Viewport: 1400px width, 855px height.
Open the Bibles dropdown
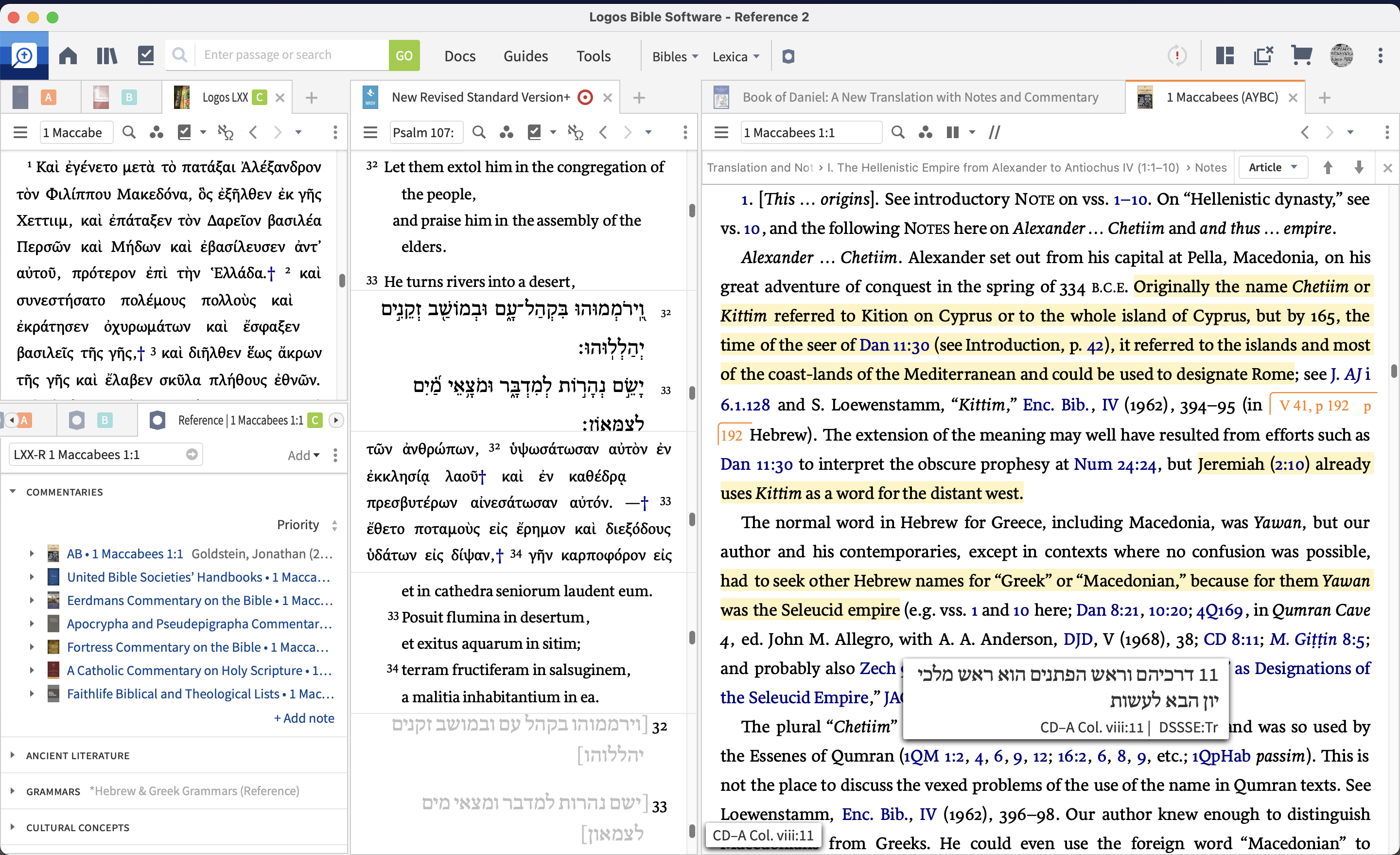(675, 56)
